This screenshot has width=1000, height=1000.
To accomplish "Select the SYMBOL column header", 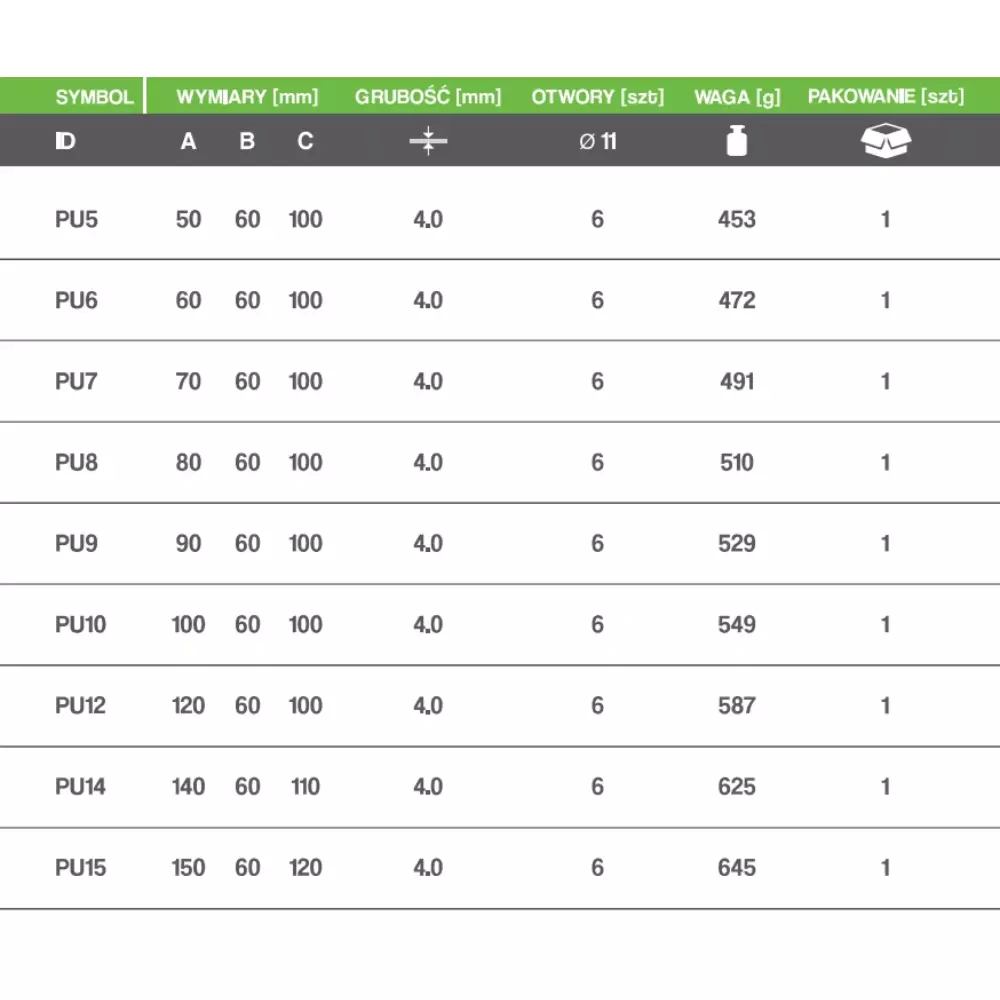I will (x=94, y=97).
